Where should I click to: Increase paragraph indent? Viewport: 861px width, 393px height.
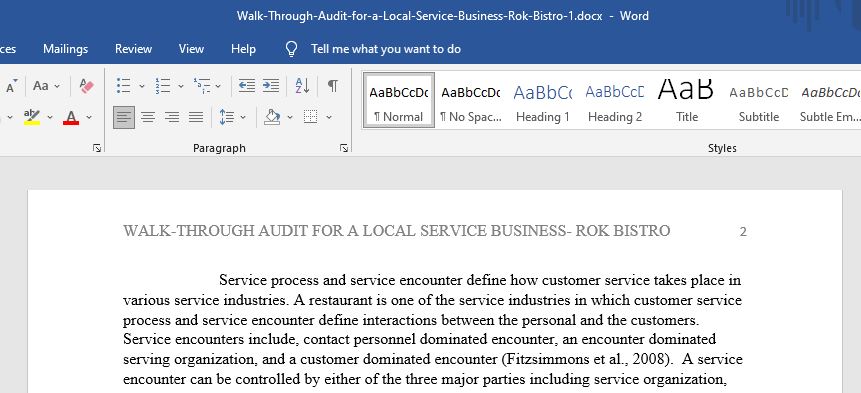coord(271,86)
